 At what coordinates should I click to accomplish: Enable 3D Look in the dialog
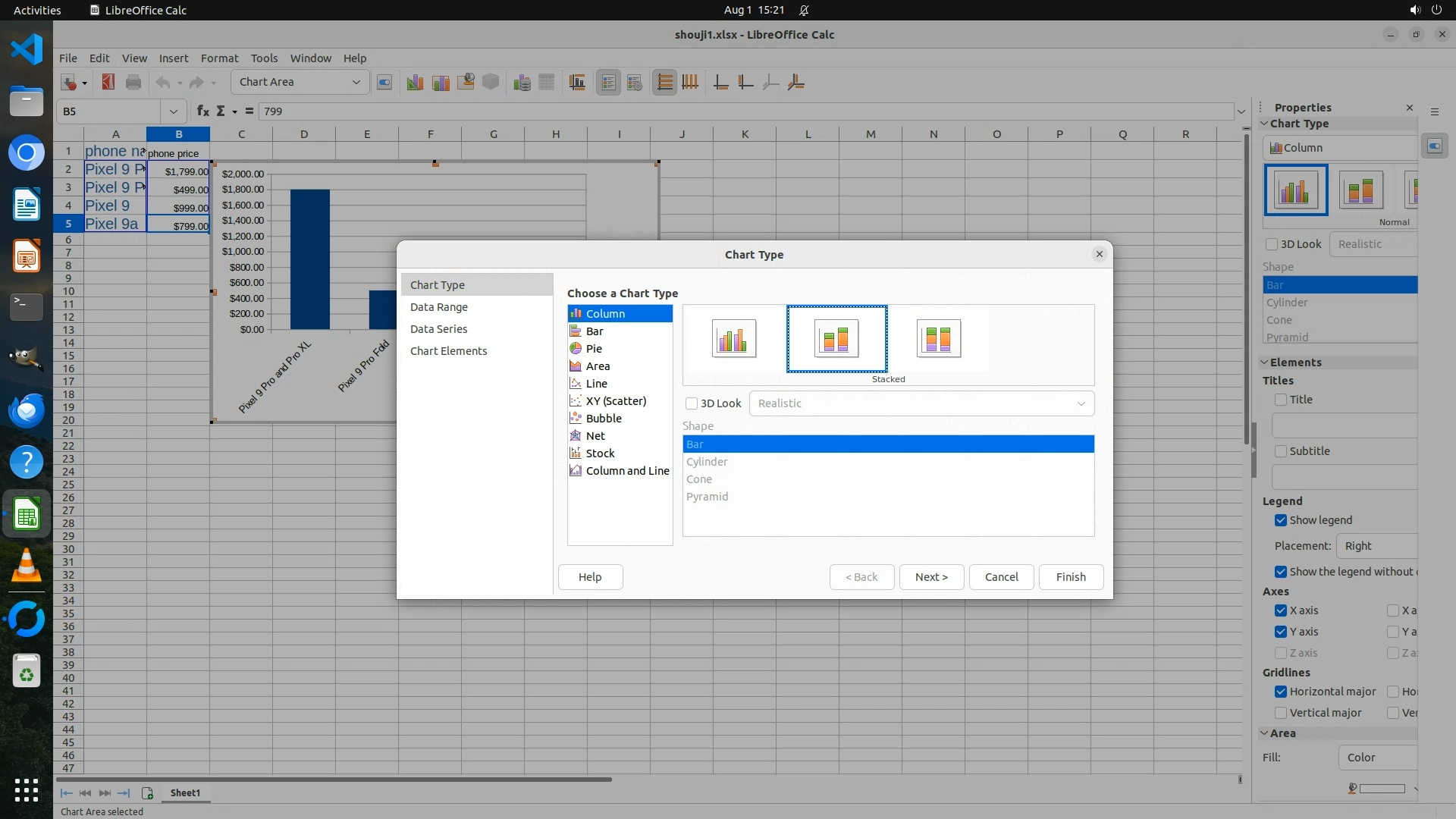[x=692, y=403]
